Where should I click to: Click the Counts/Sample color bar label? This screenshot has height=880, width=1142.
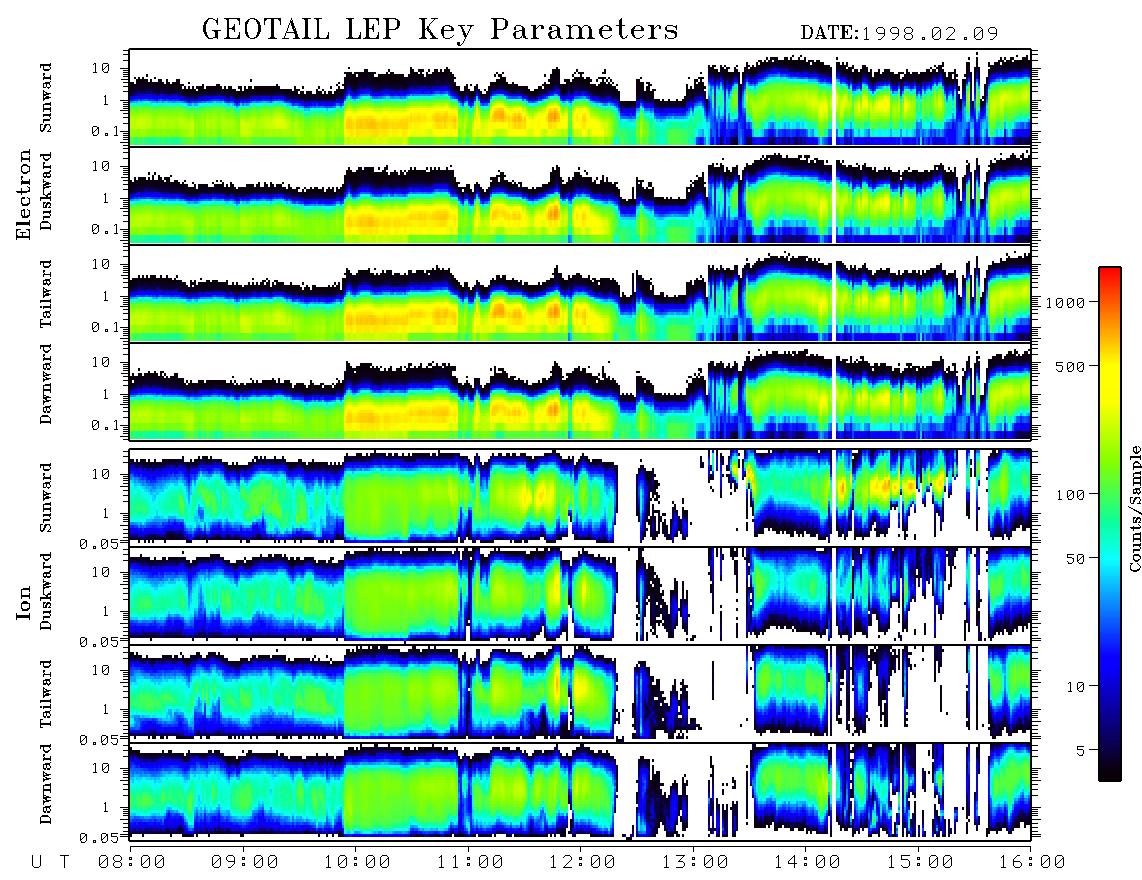coord(1134,508)
